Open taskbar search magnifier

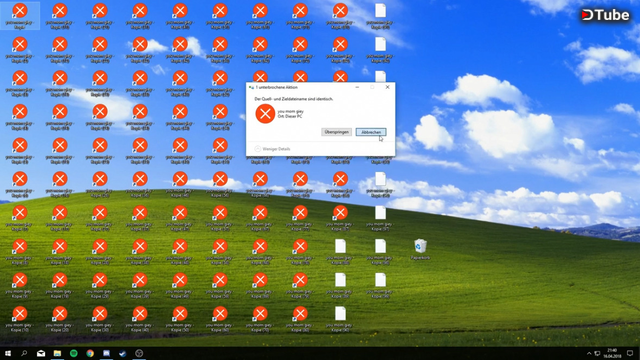[x=24, y=353]
